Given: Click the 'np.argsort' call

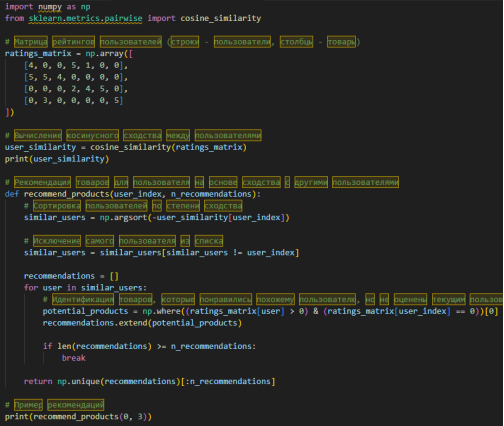Looking at the screenshot, I should click(123, 218).
